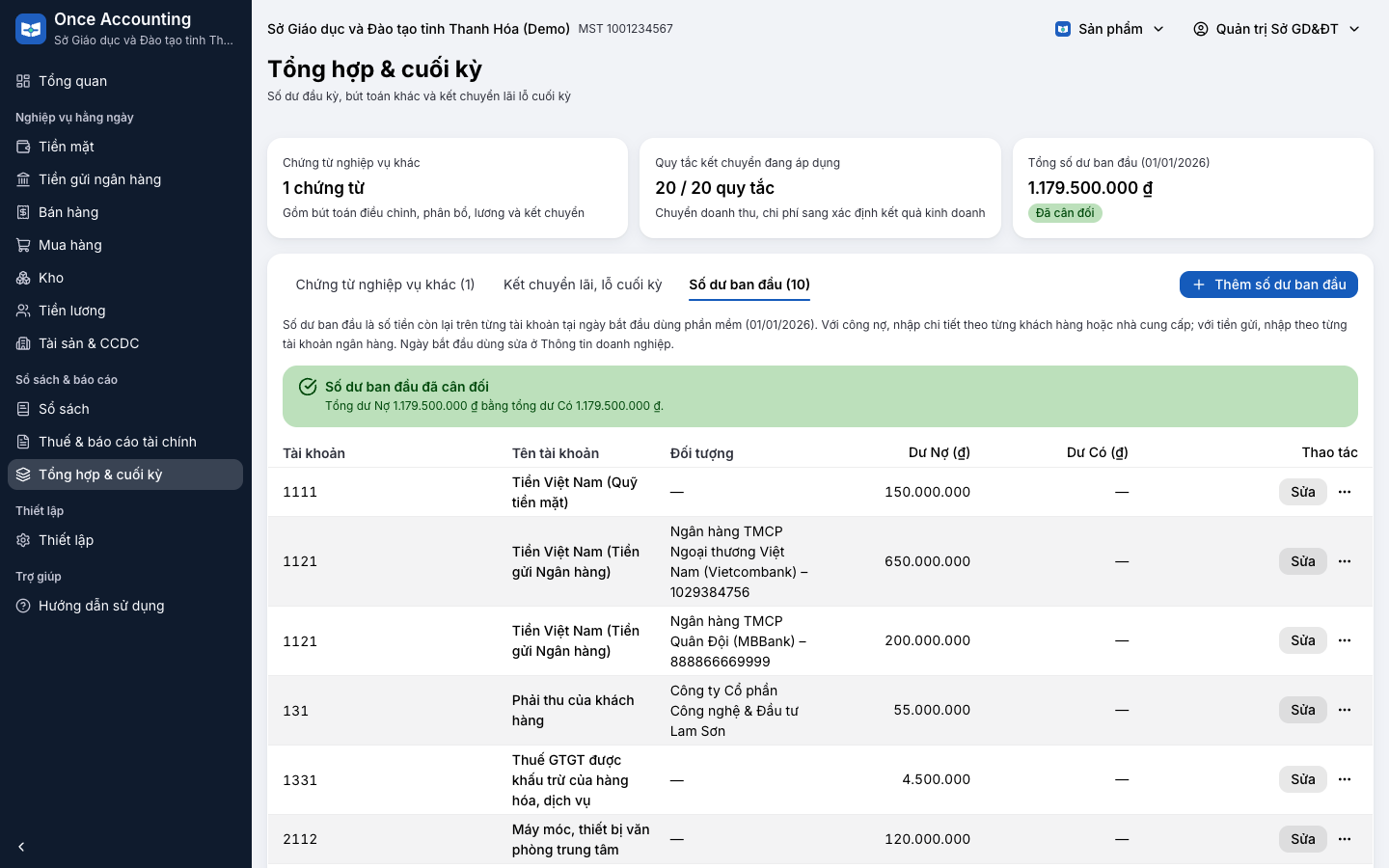
Task: Open Tiền lương payroll icon
Action: coord(23,311)
